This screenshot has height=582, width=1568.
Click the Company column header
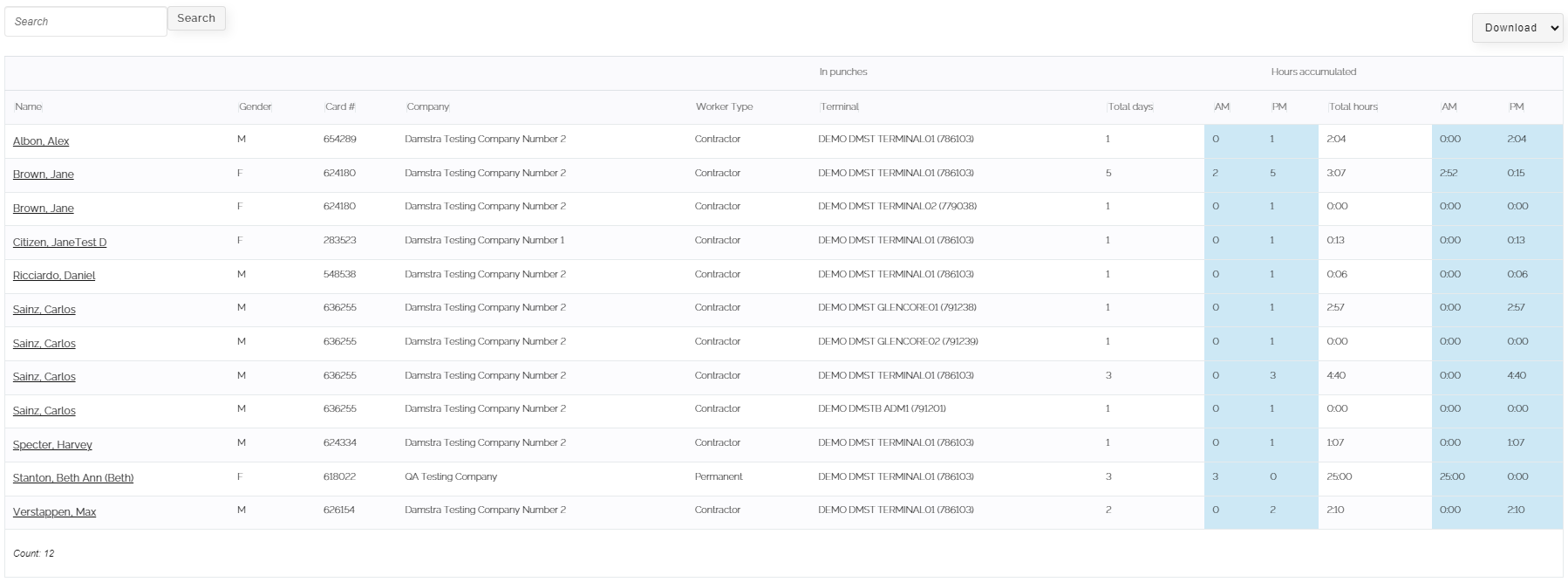[x=428, y=106]
